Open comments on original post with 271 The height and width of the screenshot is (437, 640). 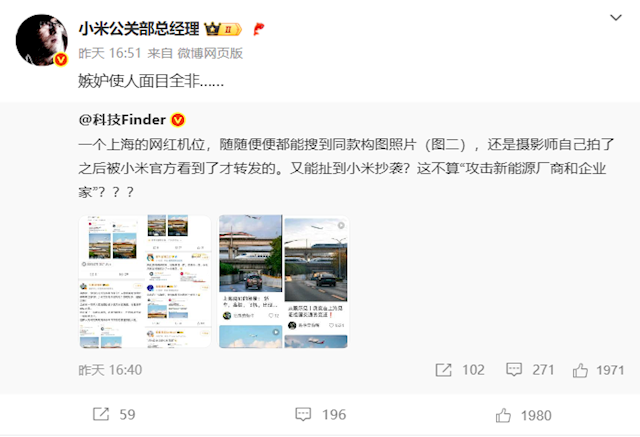tap(530, 370)
